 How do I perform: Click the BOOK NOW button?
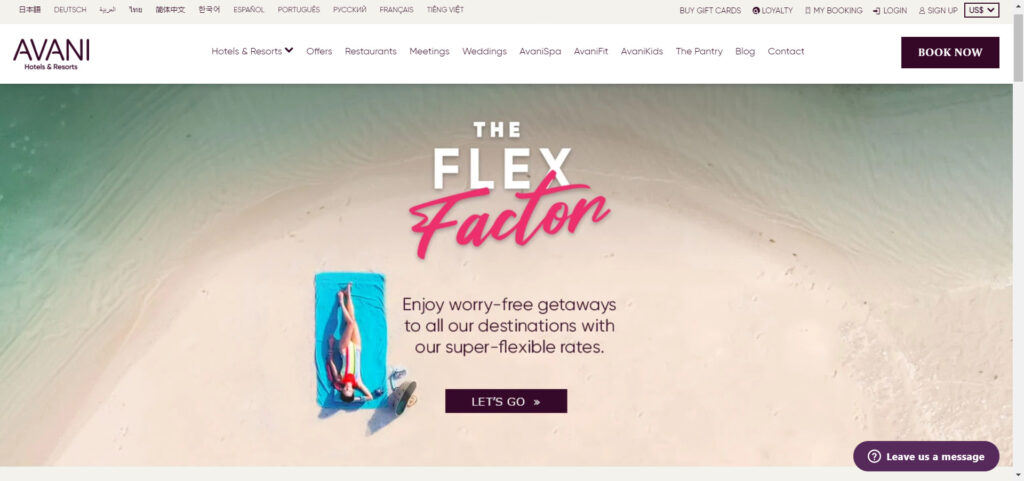tap(950, 52)
